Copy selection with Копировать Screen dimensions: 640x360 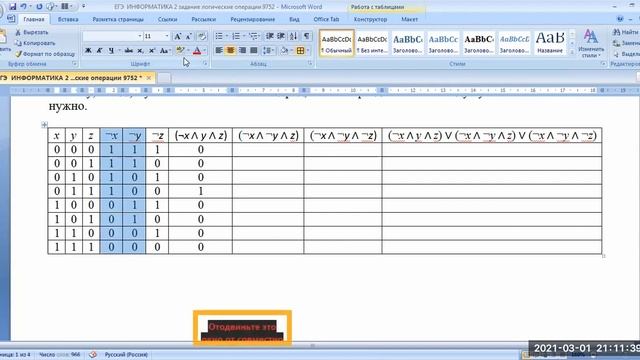click(x=35, y=43)
